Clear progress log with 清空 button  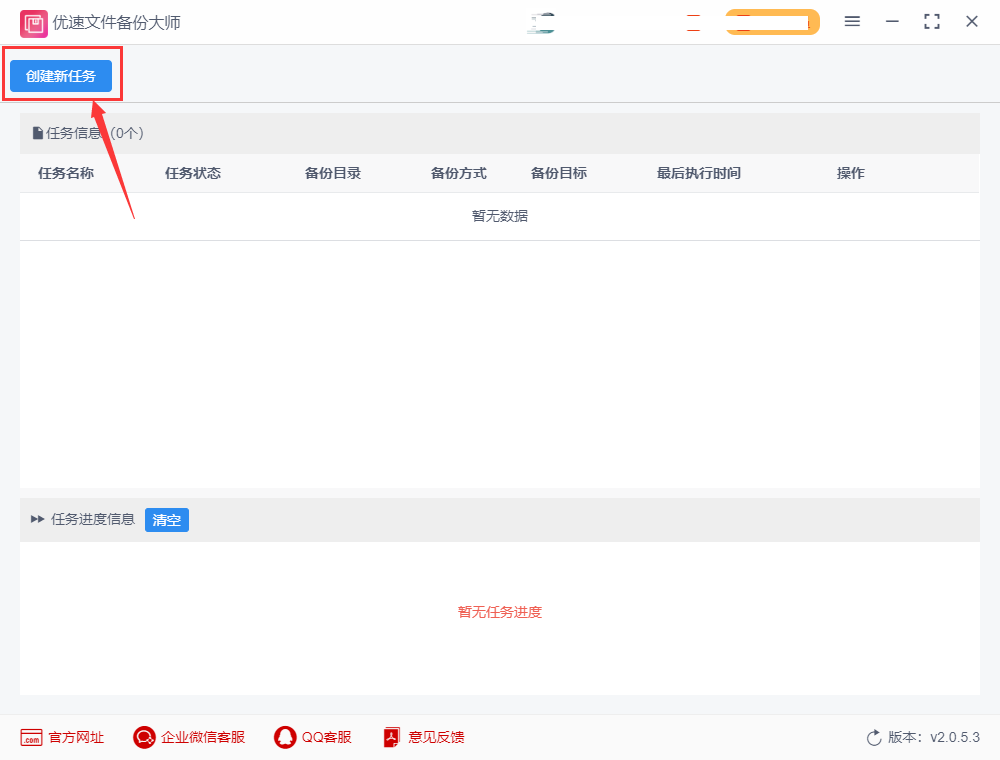point(166,520)
